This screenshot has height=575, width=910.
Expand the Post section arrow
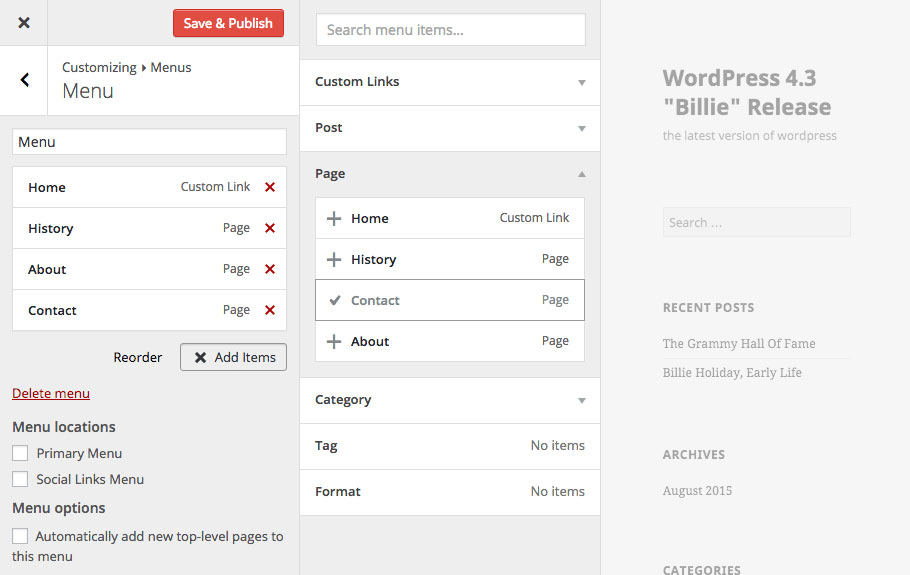pyautogui.click(x=582, y=128)
